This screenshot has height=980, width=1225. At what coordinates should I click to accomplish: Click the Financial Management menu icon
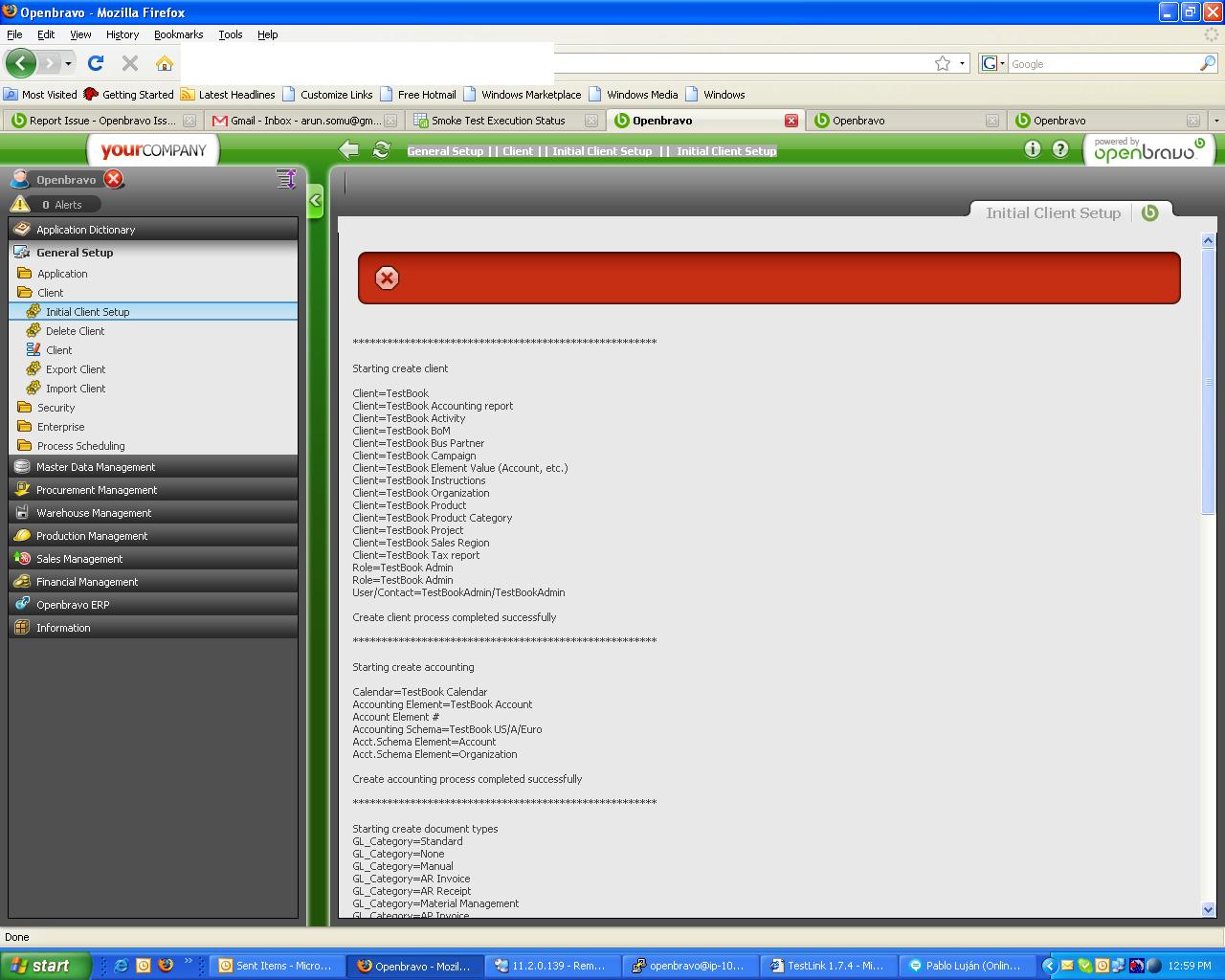(22, 581)
